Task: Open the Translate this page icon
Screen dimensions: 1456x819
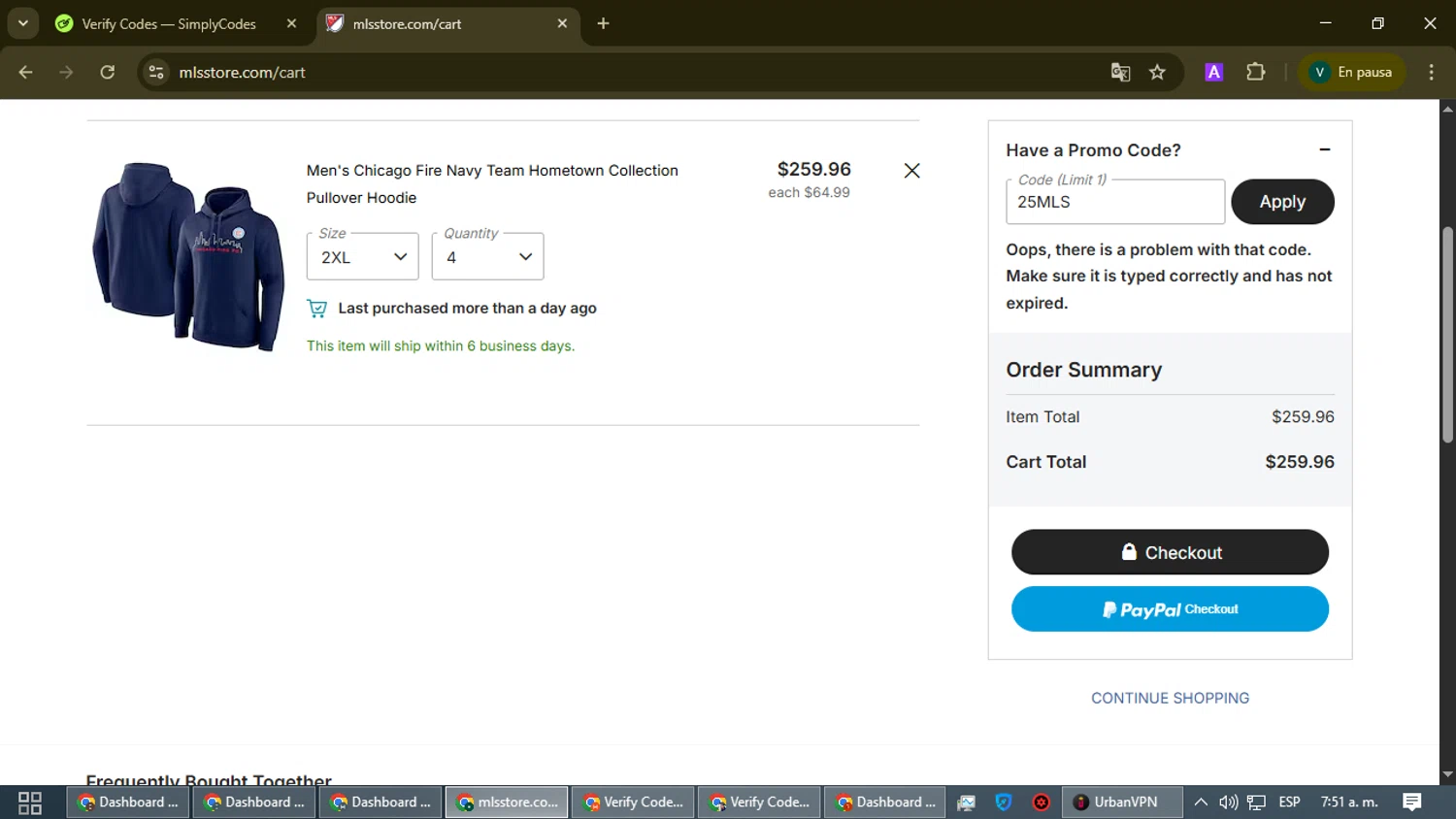Action: point(1120,72)
